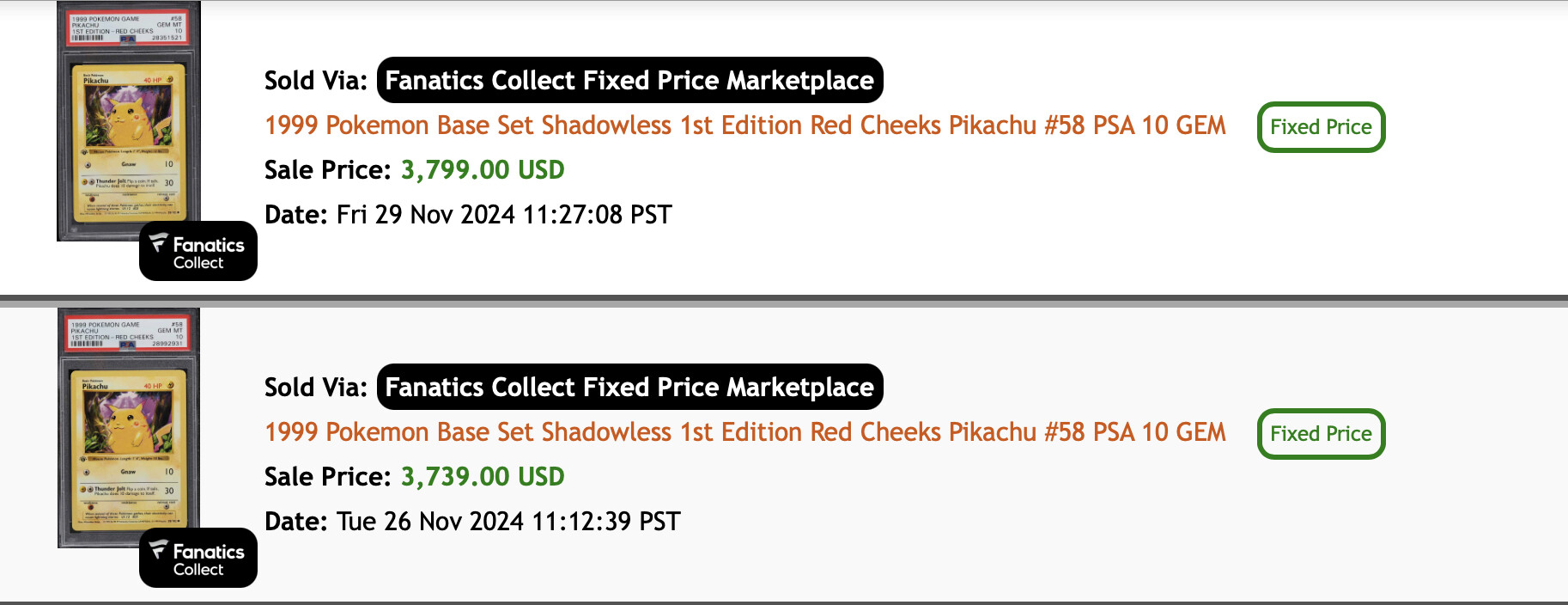Click Fanatics Collect logo badge on $3,739.00 listing
The height and width of the screenshot is (605, 1568).
[198, 558]
